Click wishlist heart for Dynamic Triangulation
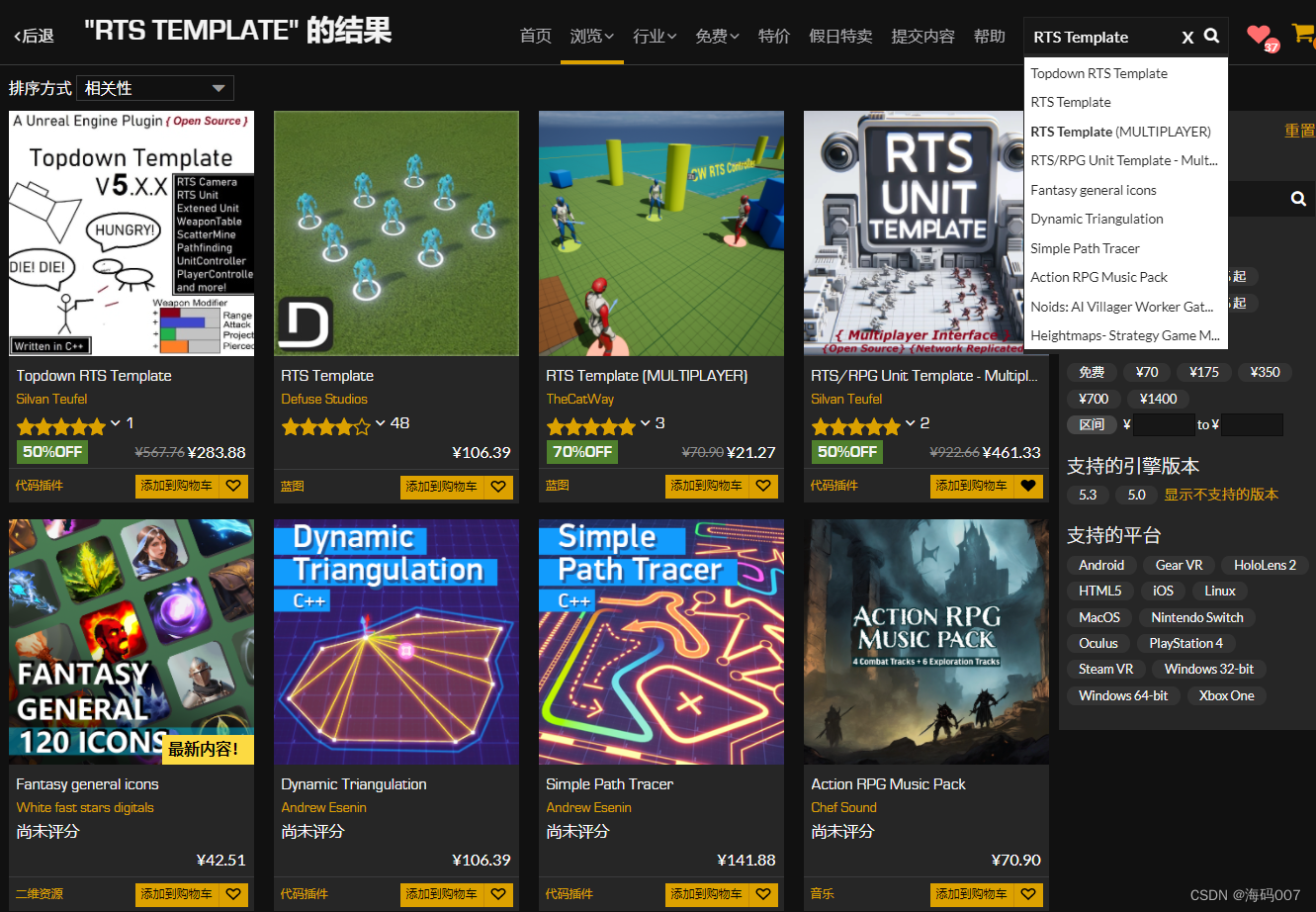The width and height of the screenshot is (1316, 912). (498, 894)
